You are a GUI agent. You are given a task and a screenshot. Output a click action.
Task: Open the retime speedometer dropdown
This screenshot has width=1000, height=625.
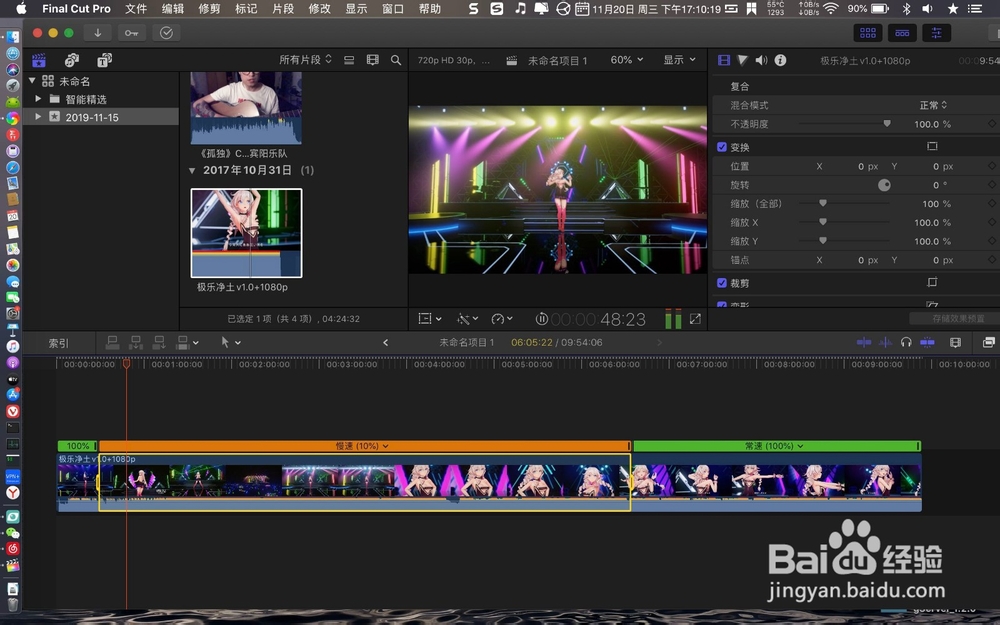501,319
